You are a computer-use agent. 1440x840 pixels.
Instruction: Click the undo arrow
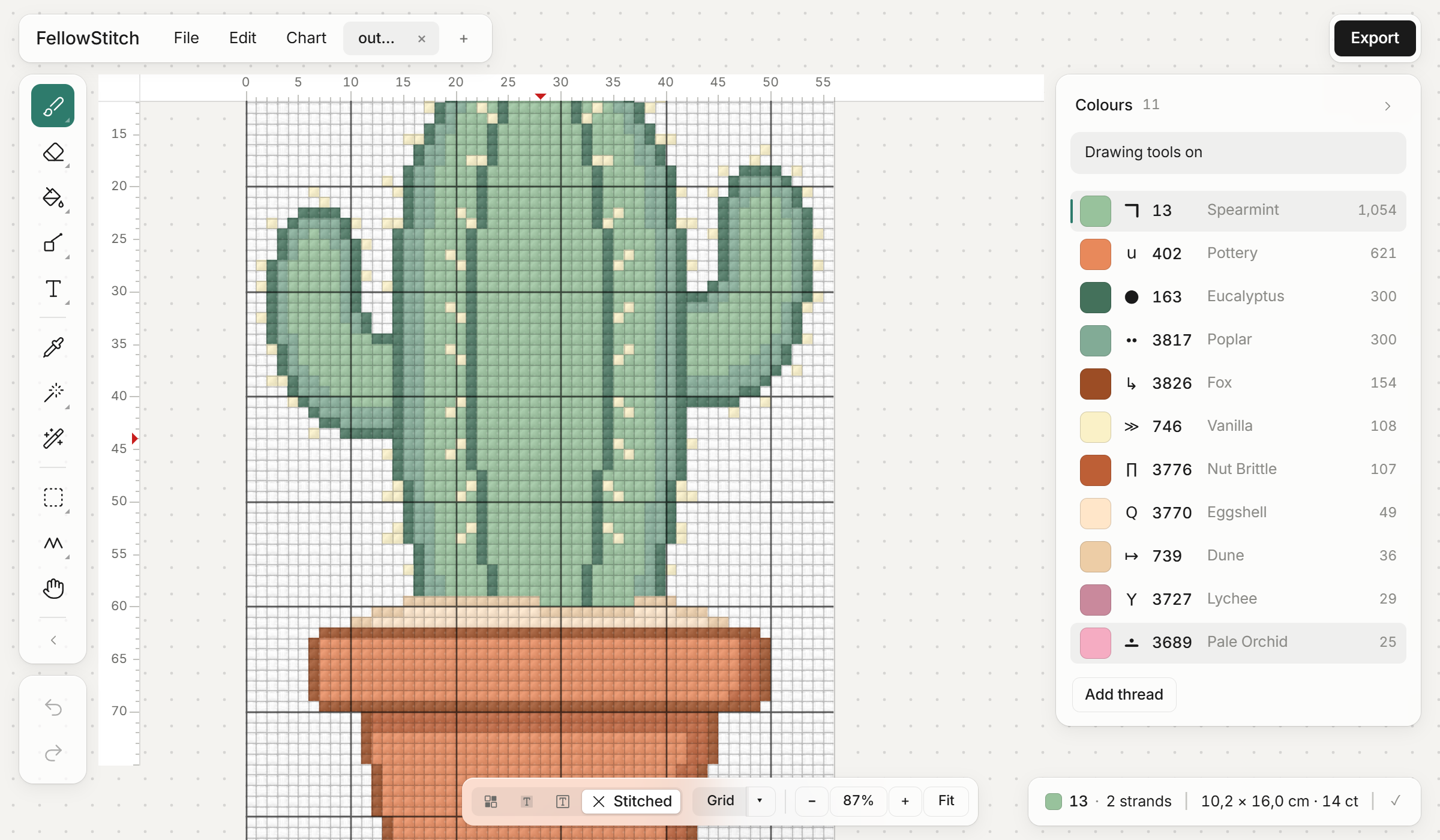(x=53, y=707)
